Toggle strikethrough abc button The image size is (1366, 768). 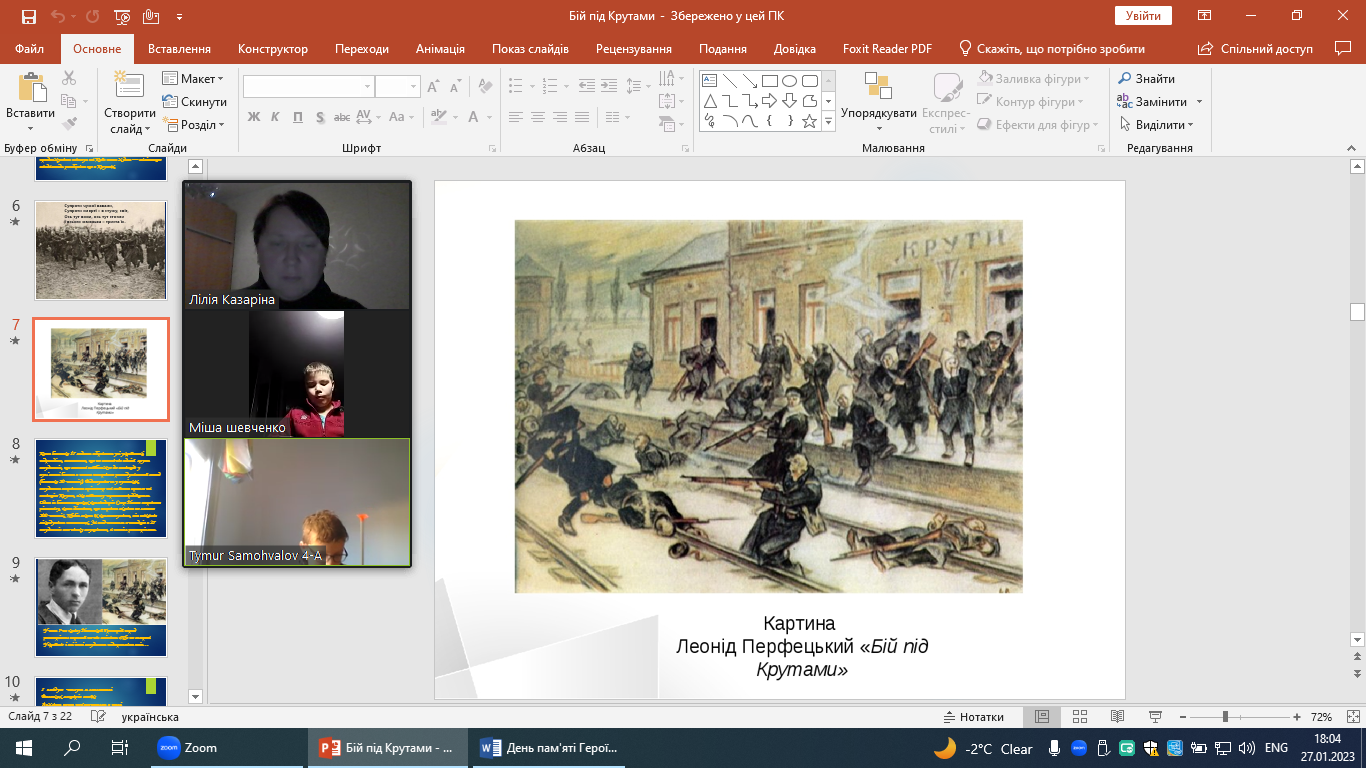coord(342,117)
